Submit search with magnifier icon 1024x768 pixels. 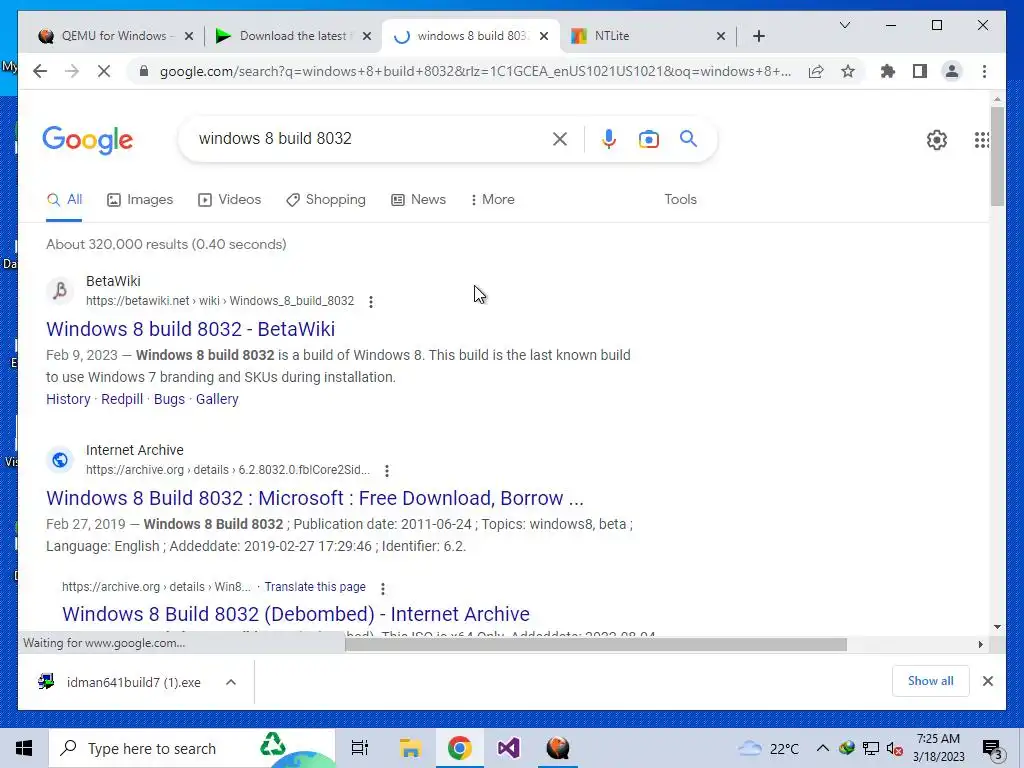click(688, 138)
